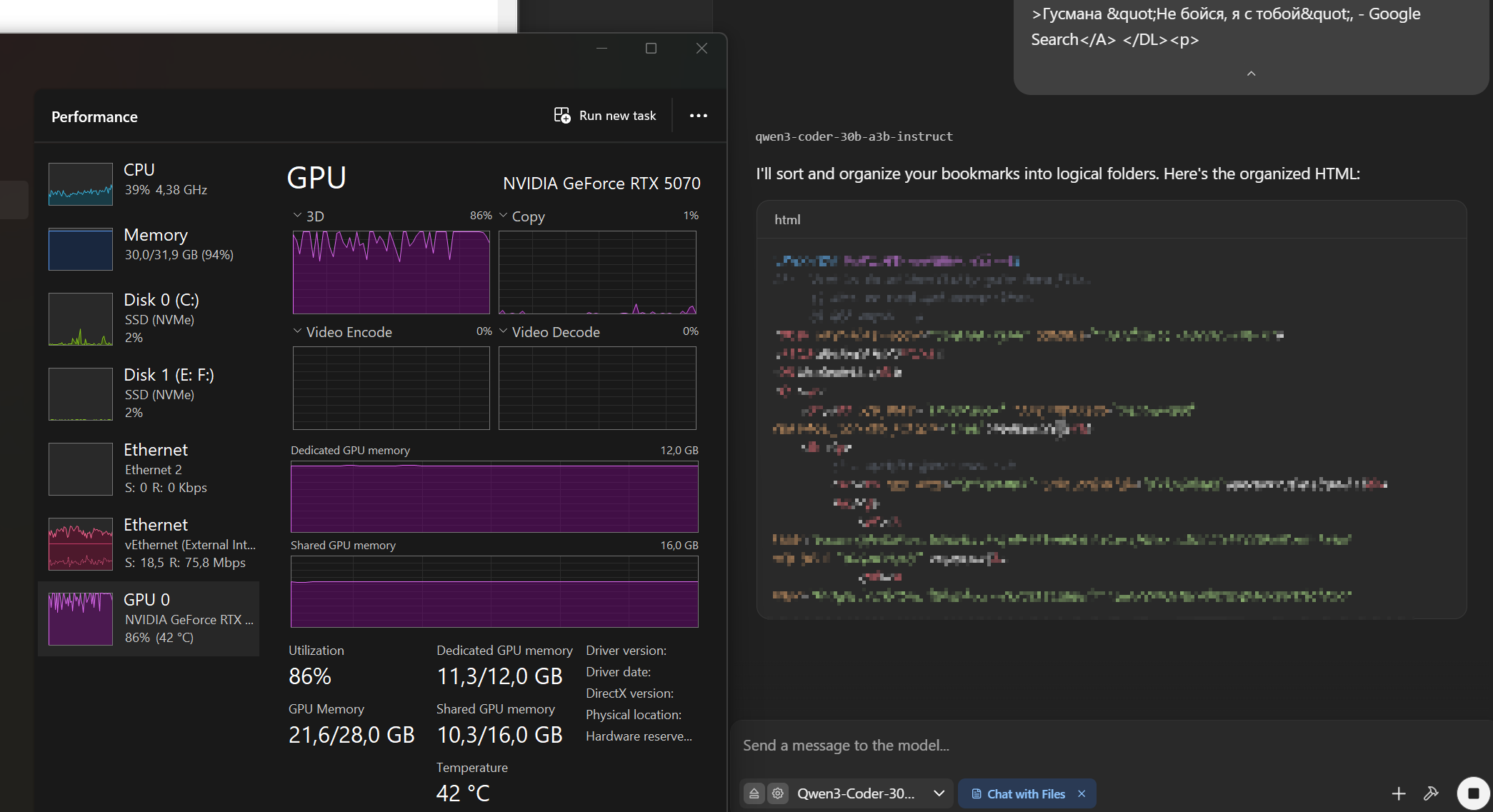Open the Copy engine graph dropdown
This screenshot has height=812, width=1493.
(504, 216)
